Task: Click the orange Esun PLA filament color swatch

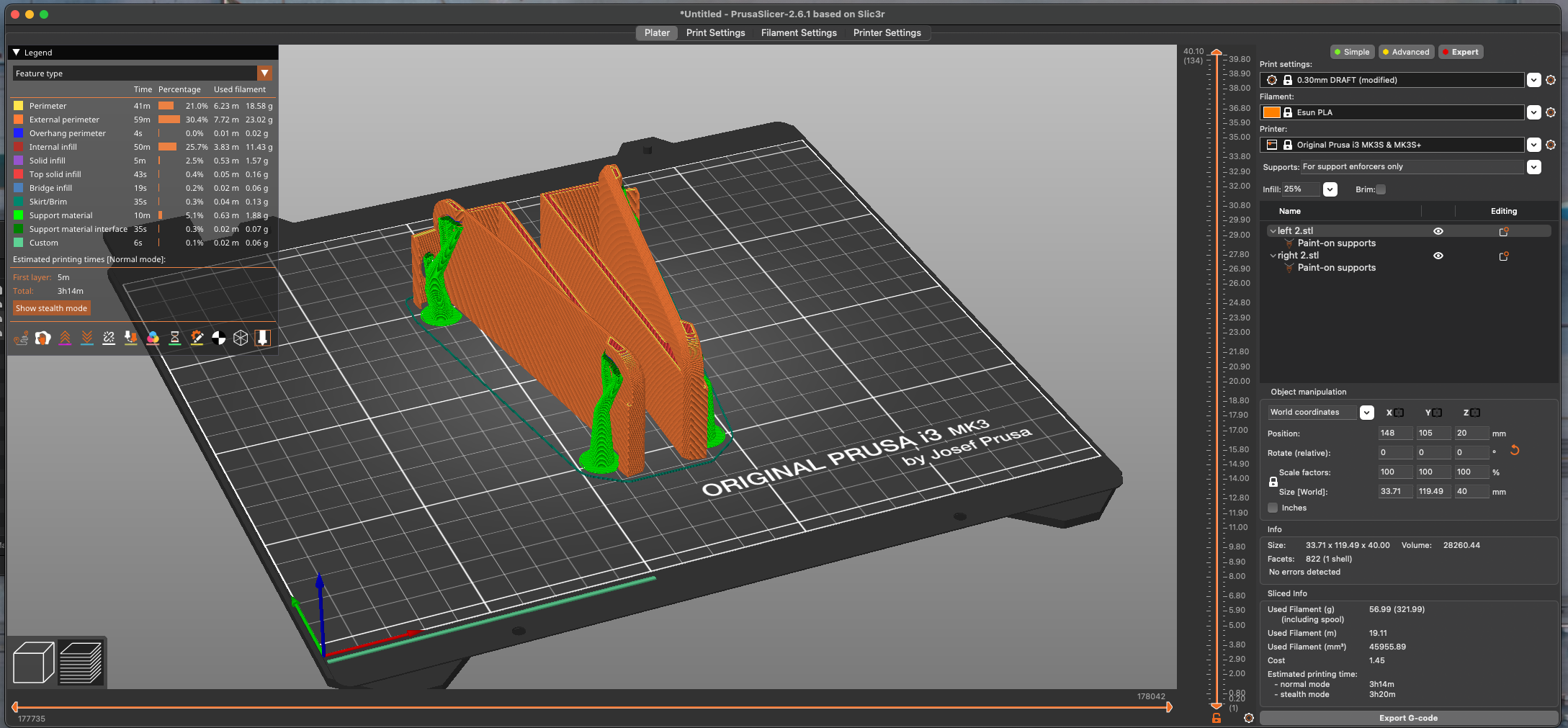Action: pos(1271,112)
